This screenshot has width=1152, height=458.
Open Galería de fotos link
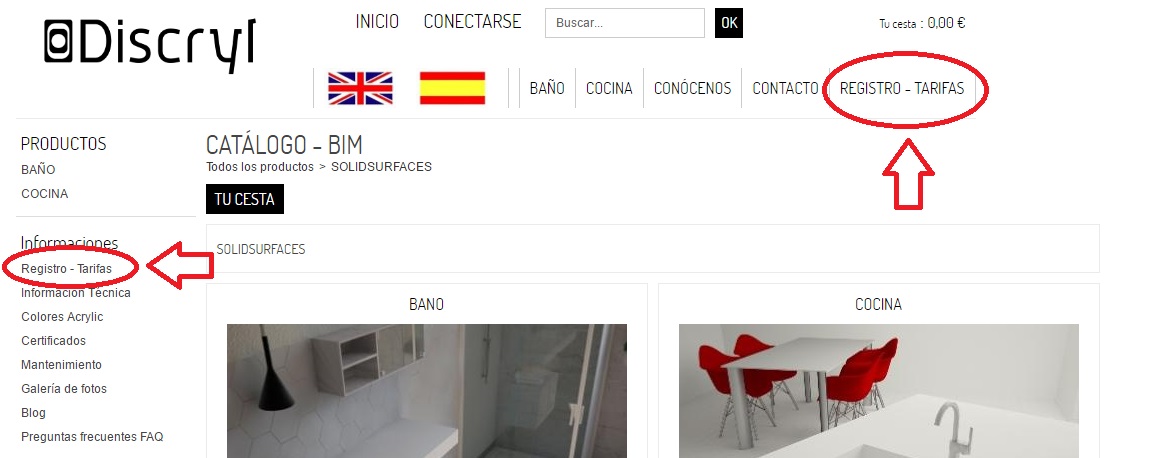click(64, 388)
